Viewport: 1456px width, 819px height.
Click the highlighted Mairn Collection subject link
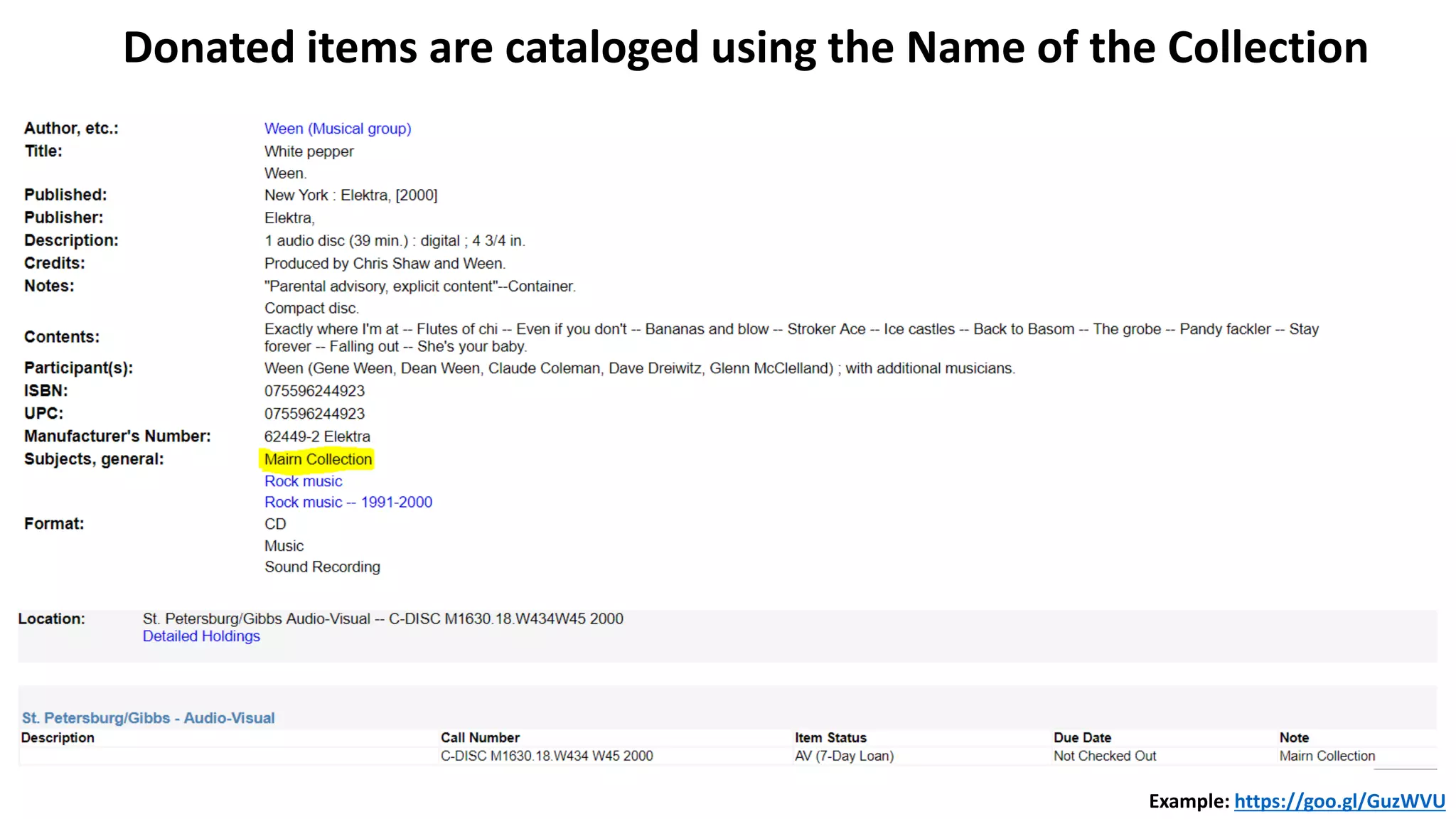(x=318, y=459)
